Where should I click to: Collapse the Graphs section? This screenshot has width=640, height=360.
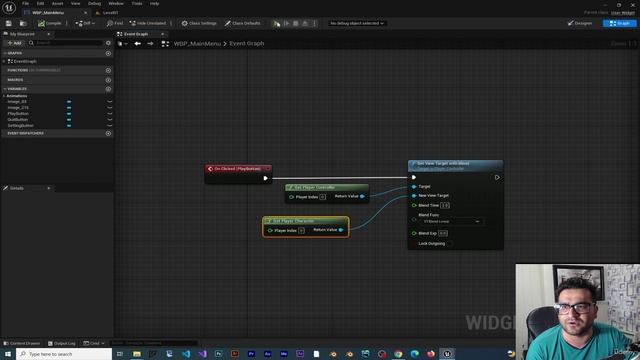tap(4, 53)
